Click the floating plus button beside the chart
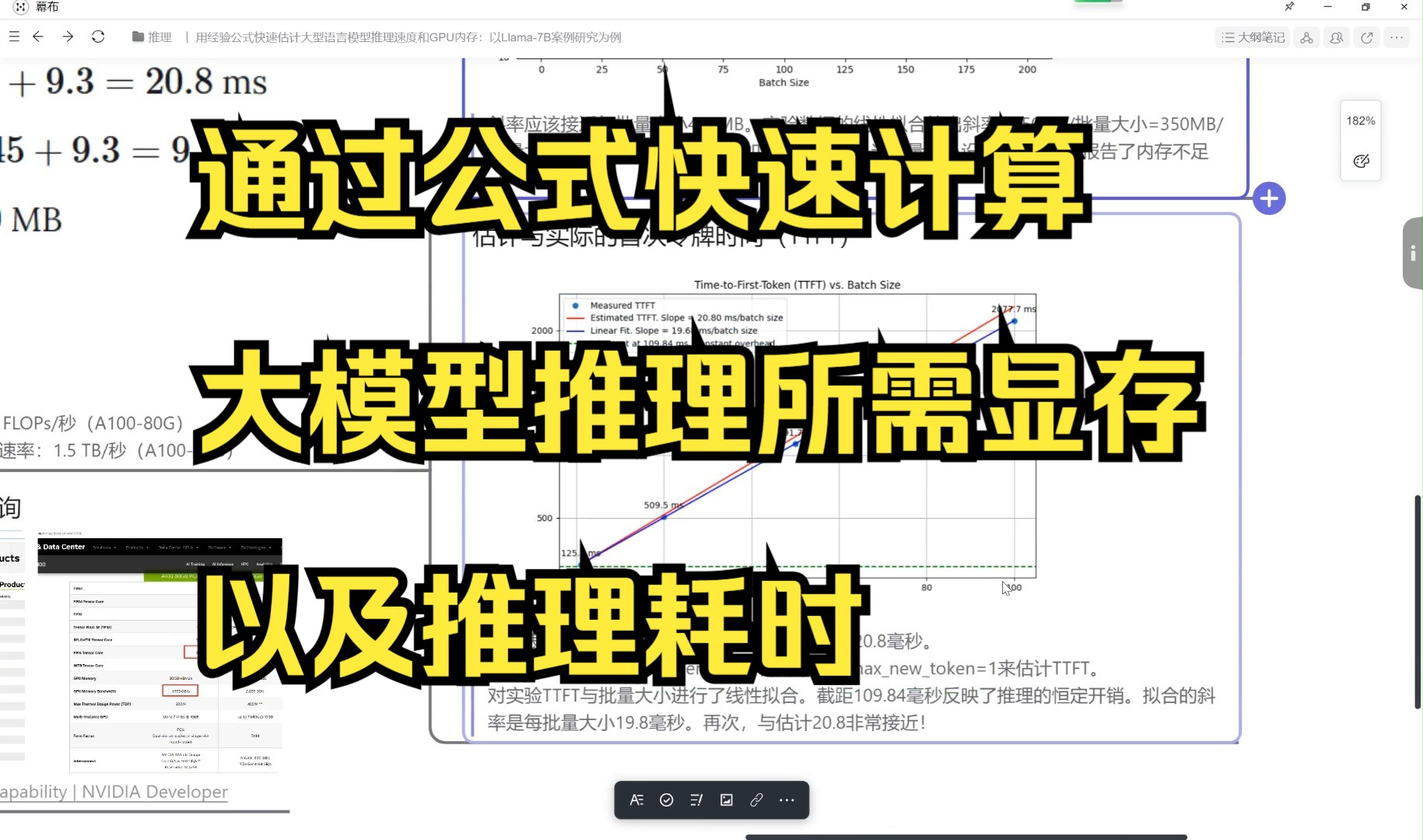This screenshot has width=1423, height=840. coord(1269,198)
